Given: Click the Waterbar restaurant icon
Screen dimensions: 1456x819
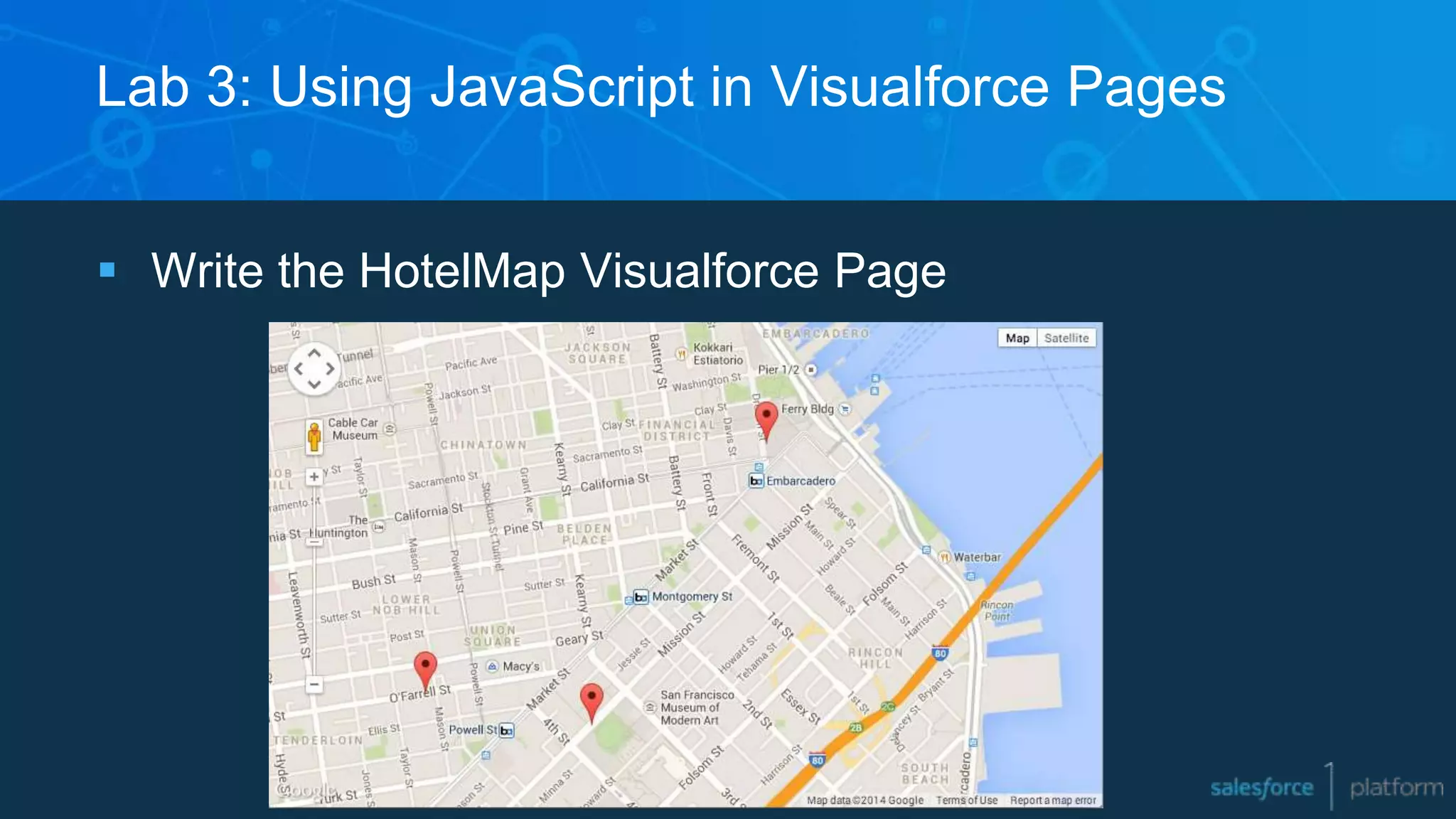Looking at the screenshot, I should point(945,557).
